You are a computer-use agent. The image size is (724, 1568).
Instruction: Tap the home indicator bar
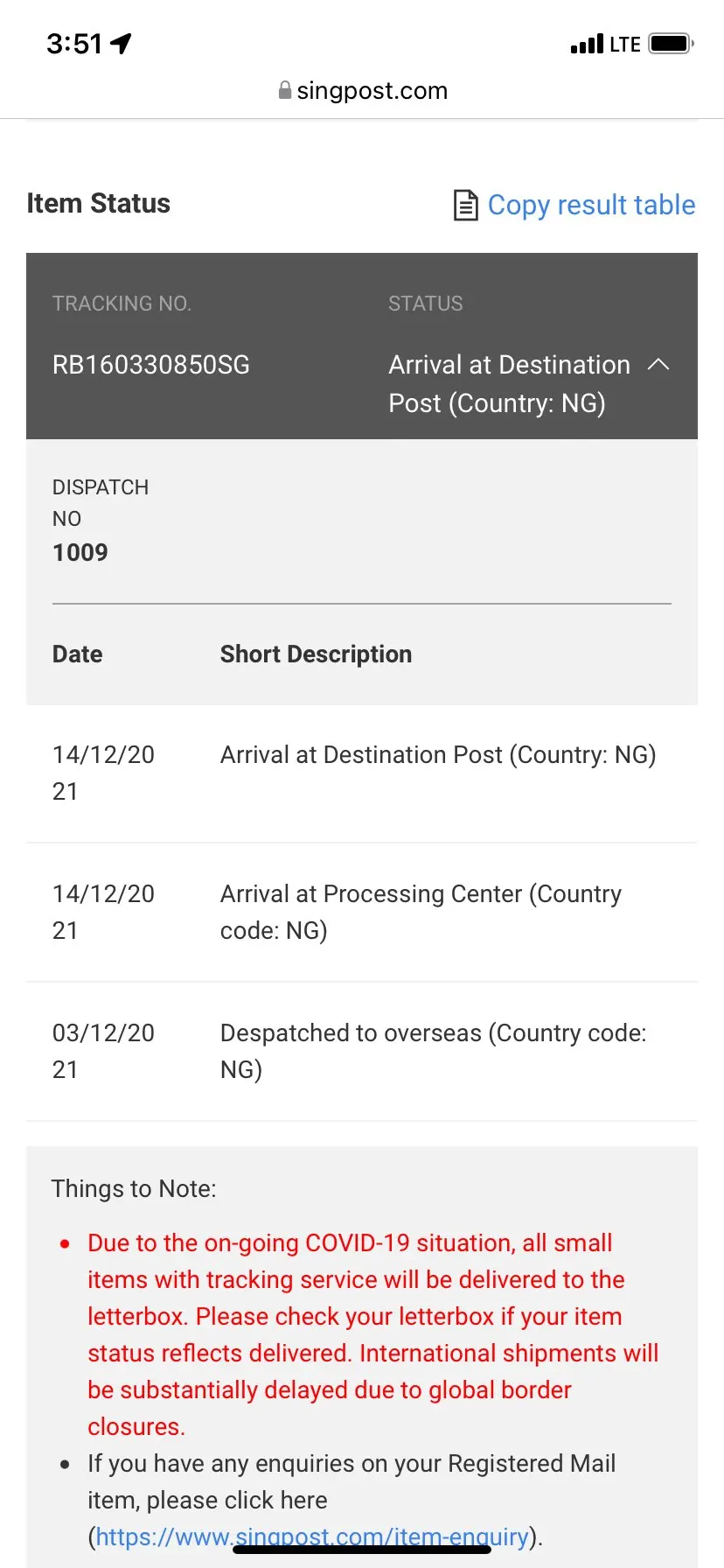point(362,1550)
